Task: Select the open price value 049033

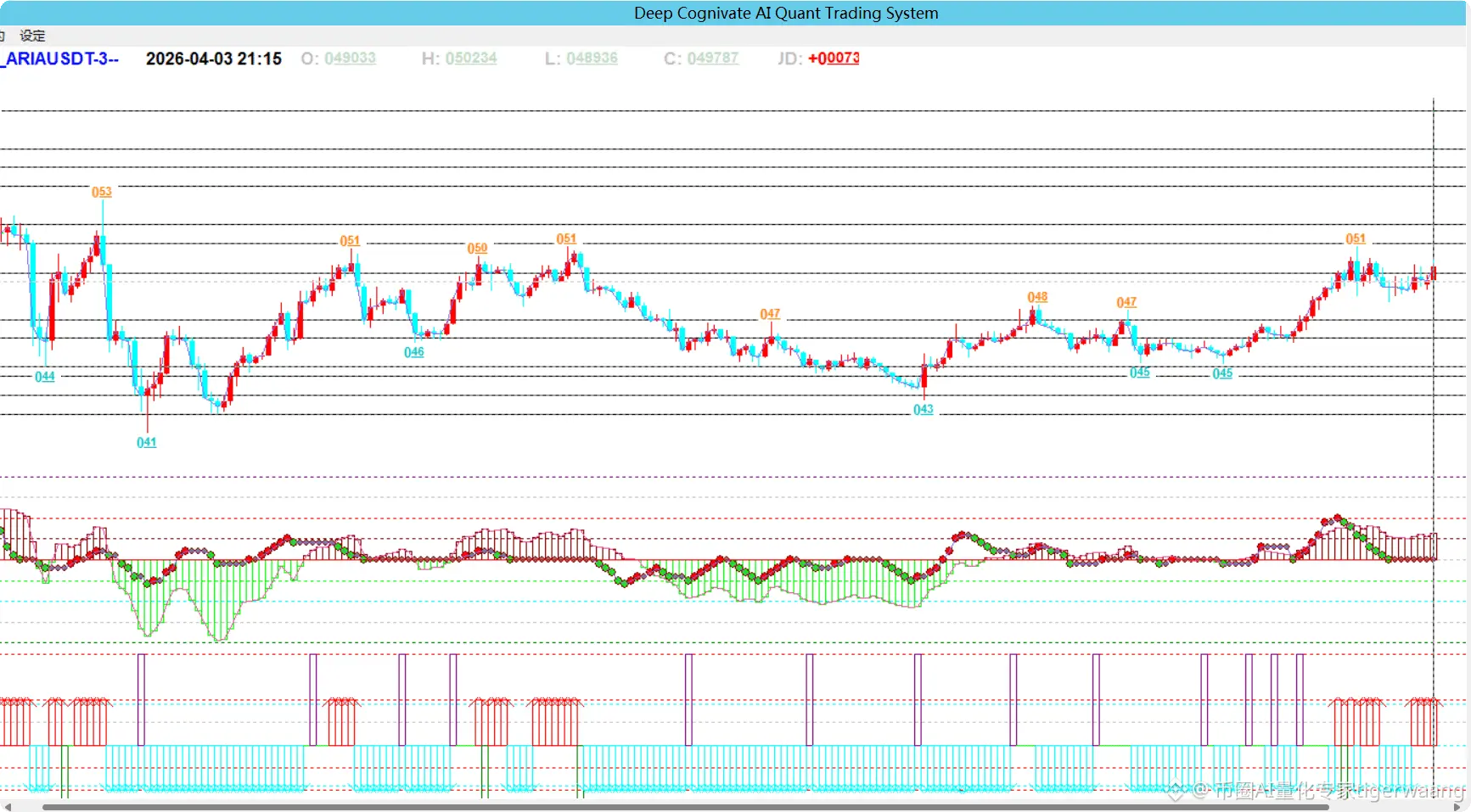Action: [x=350, y=58]
